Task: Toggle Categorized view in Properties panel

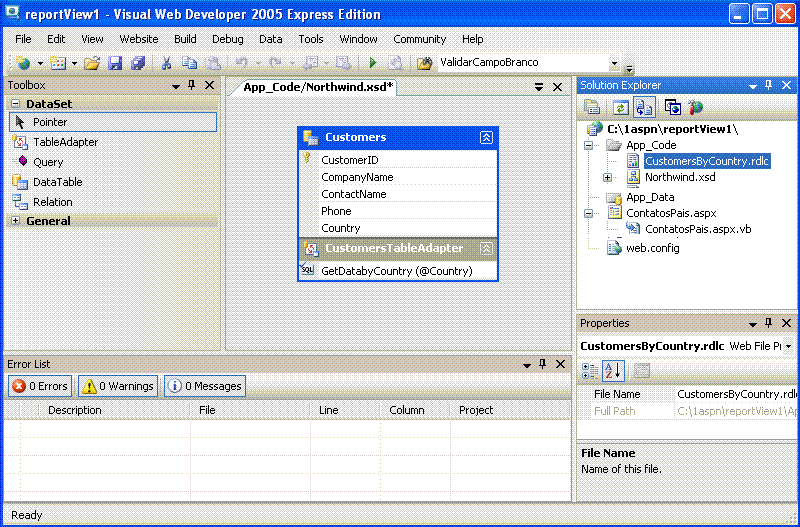Action: point(590,371)
